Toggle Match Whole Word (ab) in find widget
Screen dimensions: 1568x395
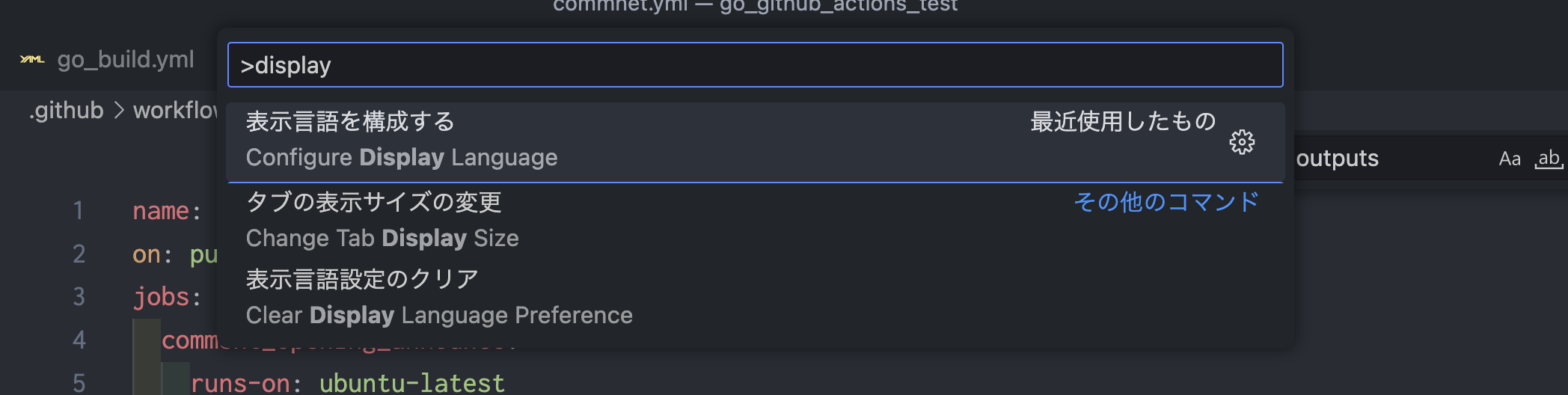pos(1549,159)
